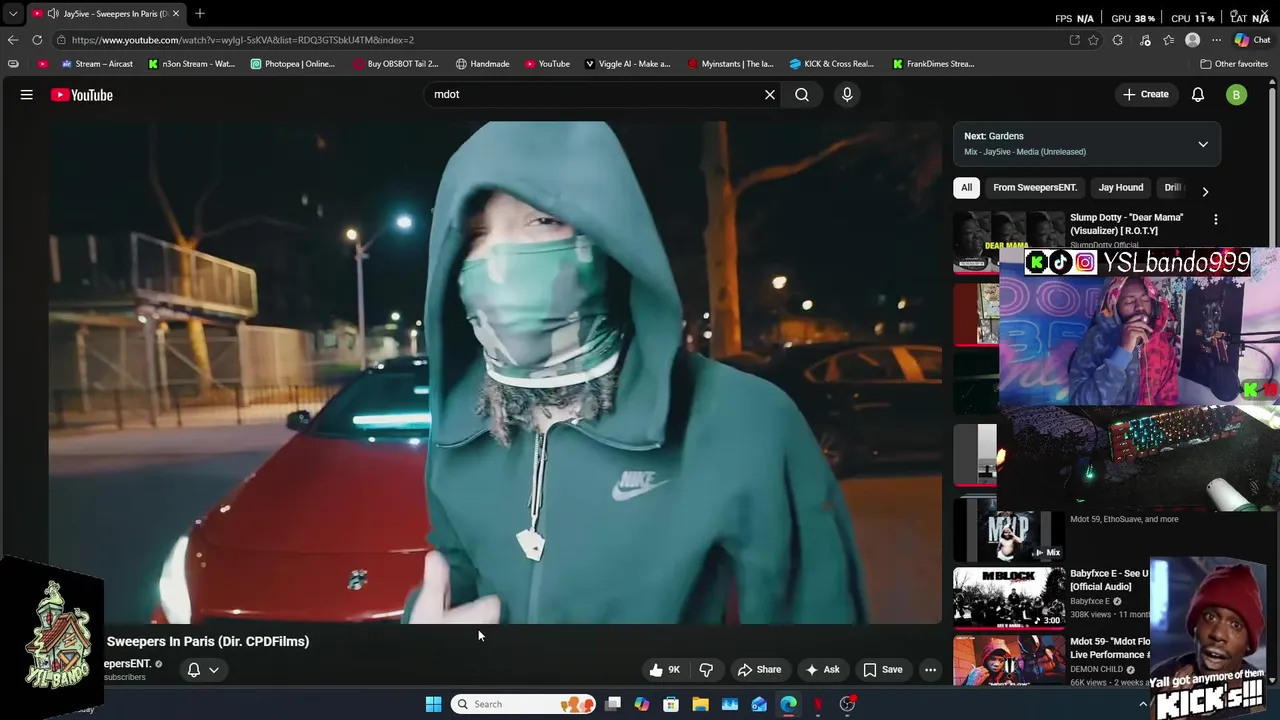
Task: Open the Viggle AI bookmark
Action: (627, 64)
